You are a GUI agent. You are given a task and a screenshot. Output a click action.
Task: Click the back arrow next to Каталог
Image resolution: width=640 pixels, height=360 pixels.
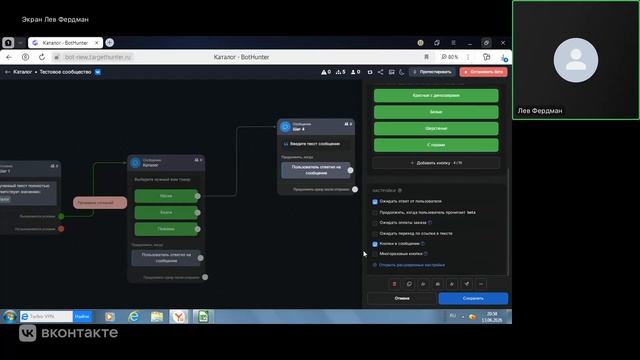pos(7,72)
